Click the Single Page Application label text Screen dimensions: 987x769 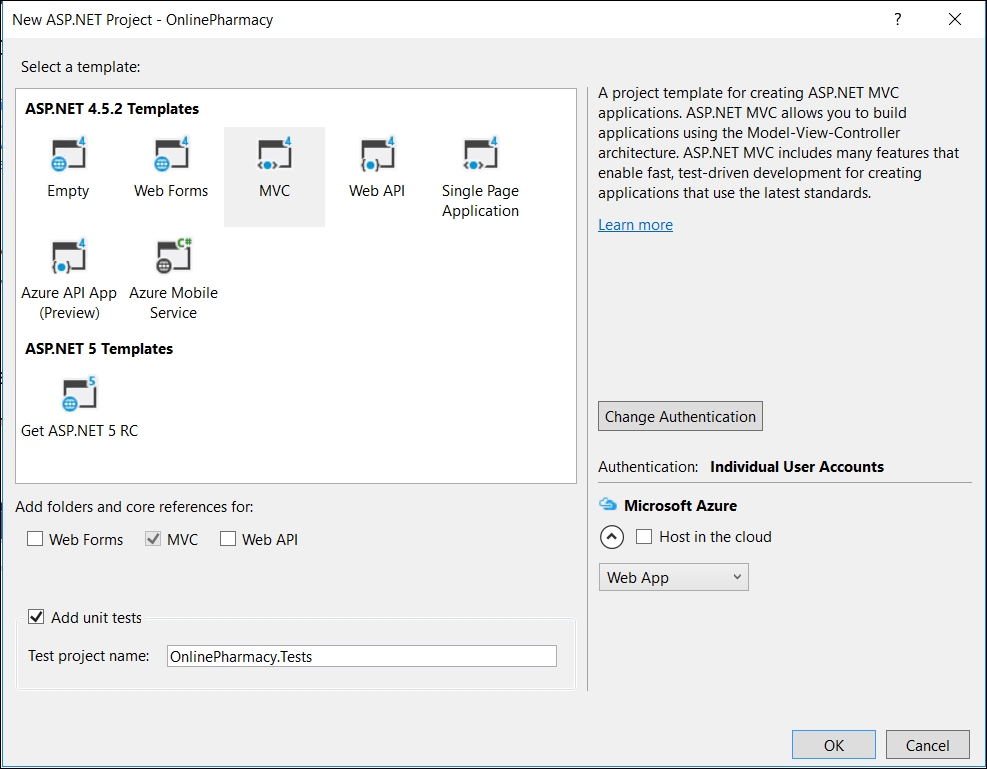(480, 201)
